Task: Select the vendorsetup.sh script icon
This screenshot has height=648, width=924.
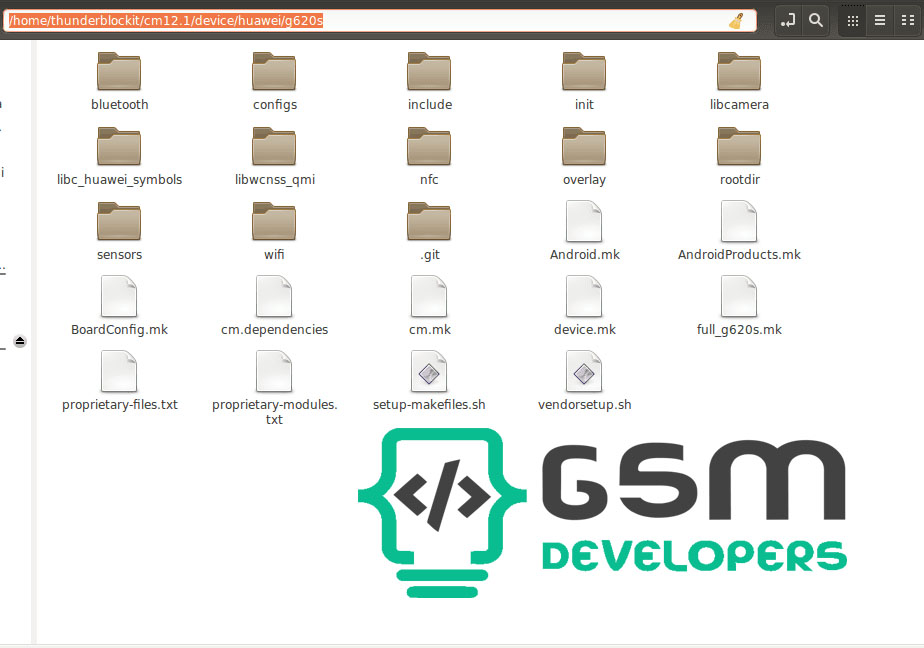Action: click(x=584, y=371)
